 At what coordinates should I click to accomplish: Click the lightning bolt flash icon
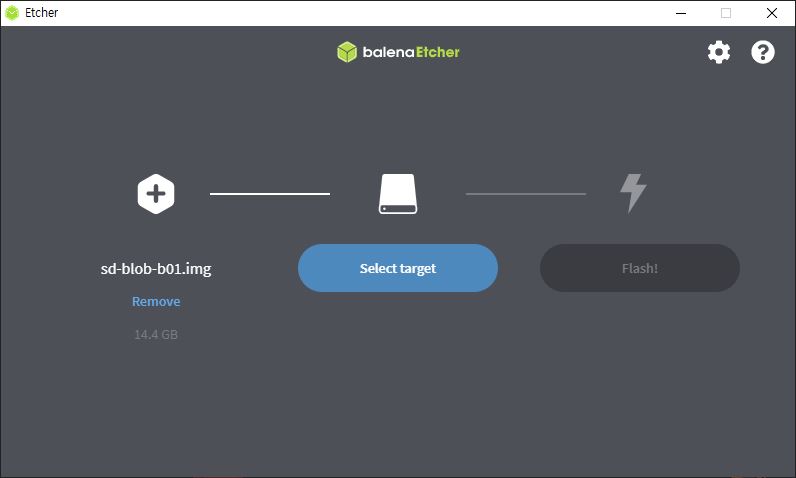click(633, 193)
